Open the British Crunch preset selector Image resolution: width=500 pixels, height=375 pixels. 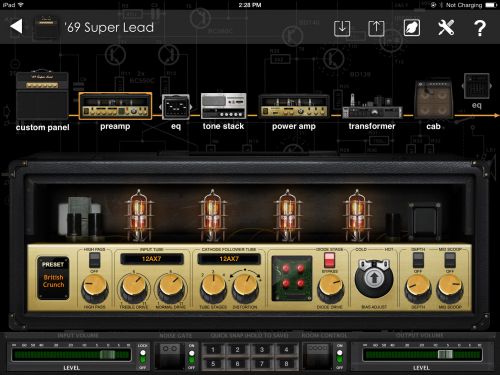coord(53,278)
